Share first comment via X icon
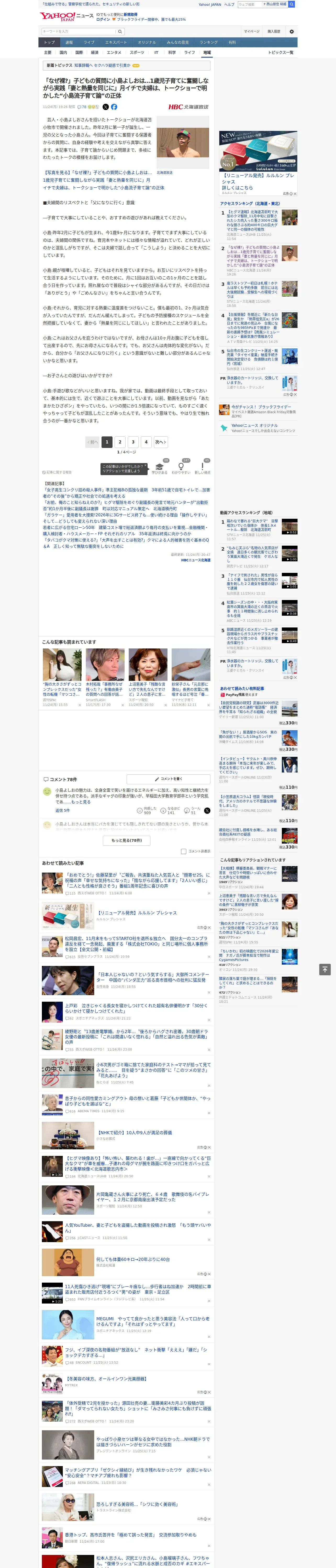This screenshot has width=336, height=1568. [x=207, y=810]
